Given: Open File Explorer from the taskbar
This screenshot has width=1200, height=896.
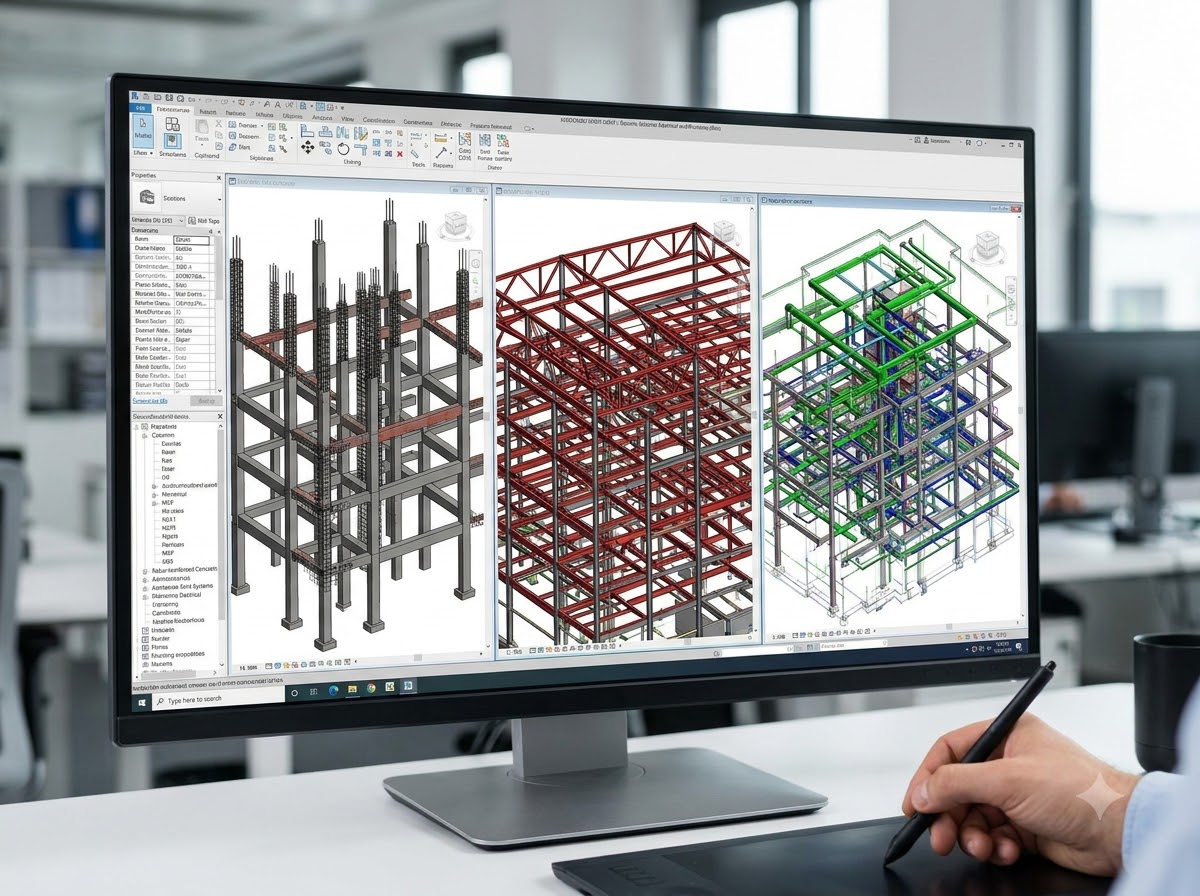Looking at the screenshot, I should [x=352, y=689].
